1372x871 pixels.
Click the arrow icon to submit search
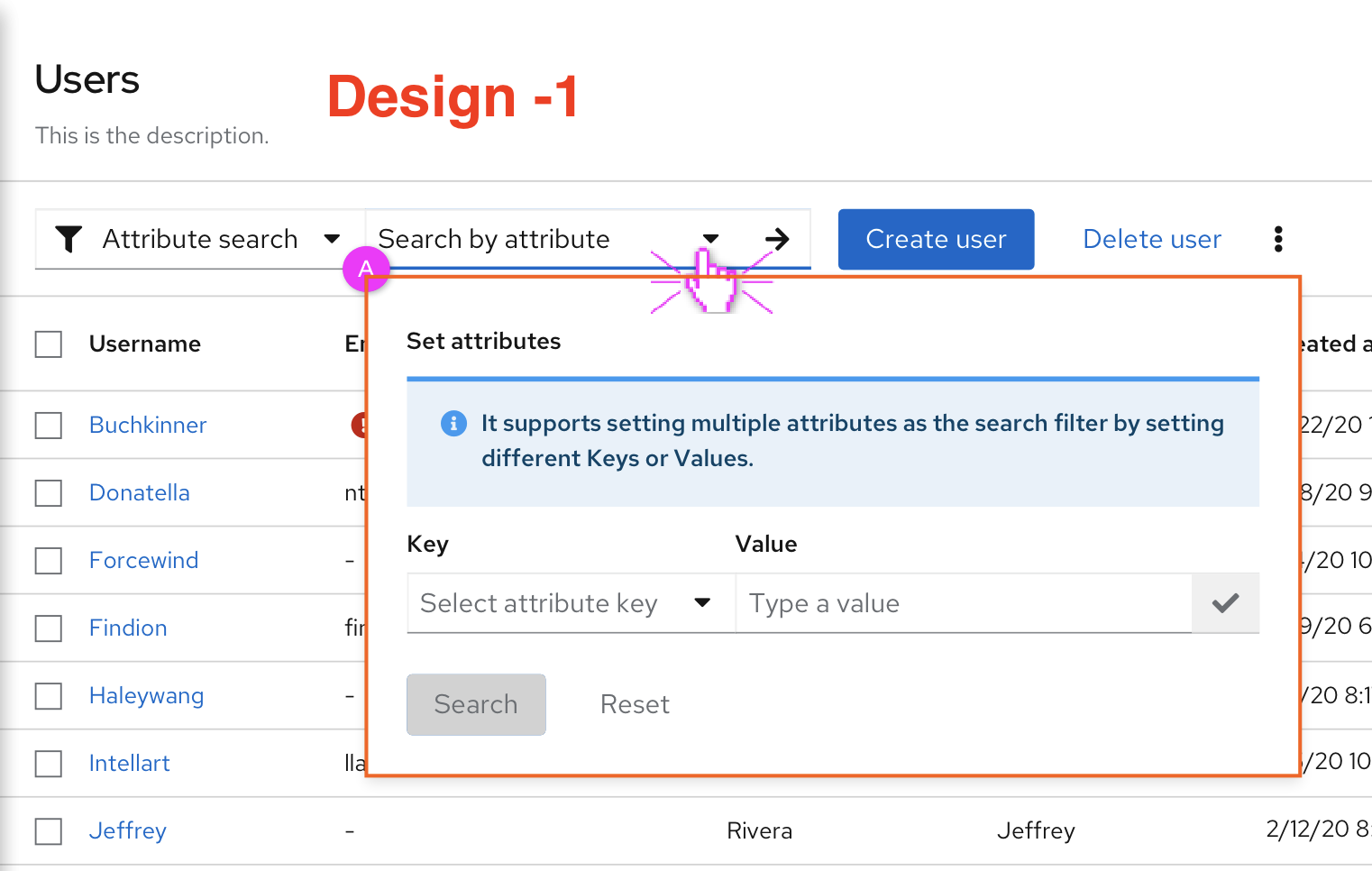click(776, 239)
